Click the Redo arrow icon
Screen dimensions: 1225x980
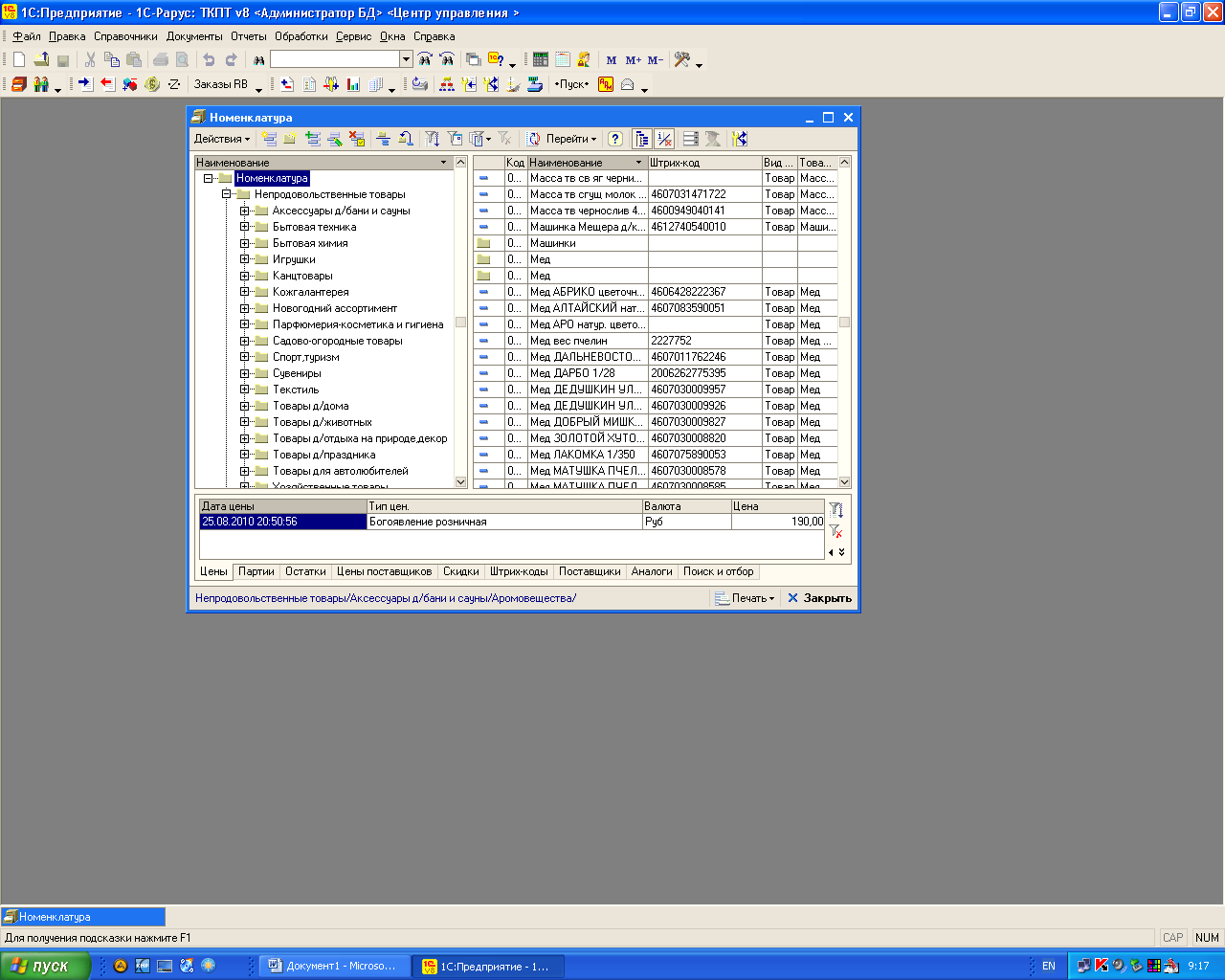231,59
